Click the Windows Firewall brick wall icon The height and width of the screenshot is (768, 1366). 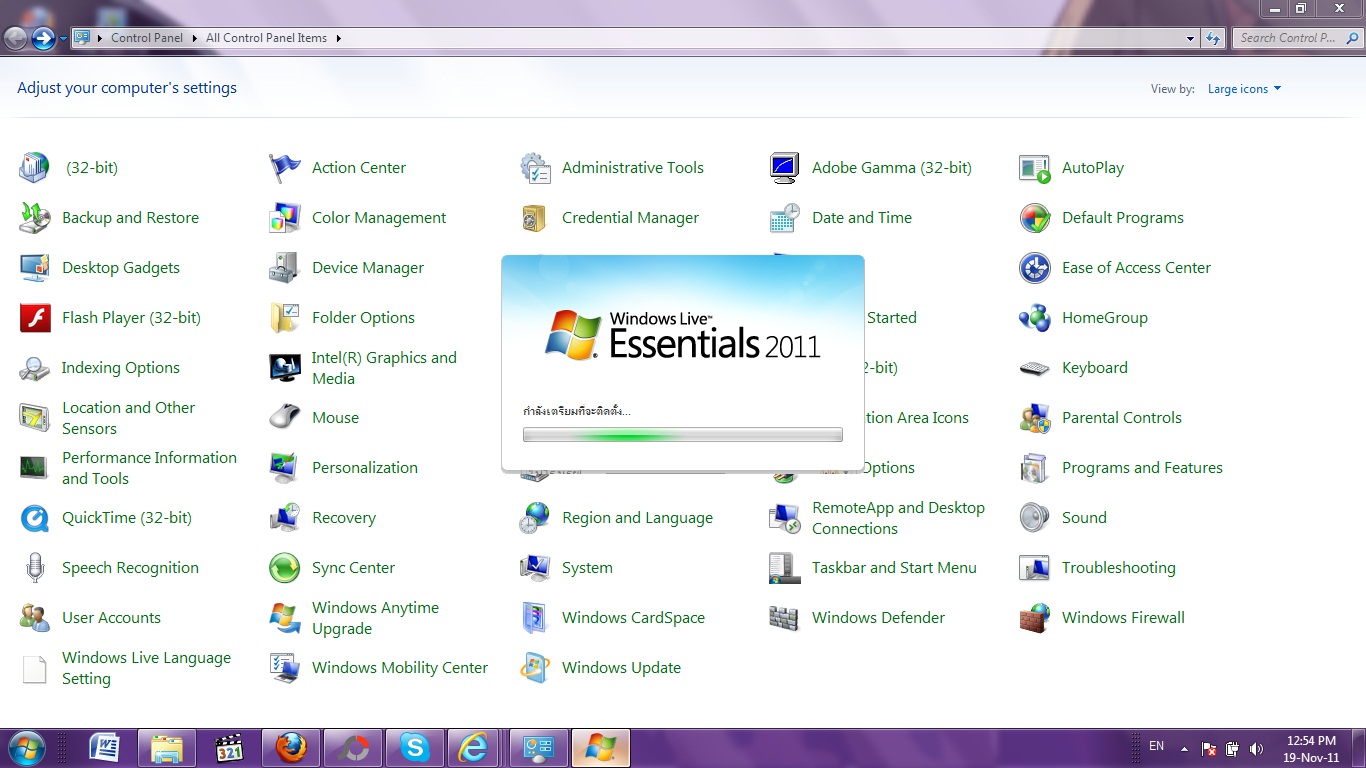click(x=1035, y=618)
